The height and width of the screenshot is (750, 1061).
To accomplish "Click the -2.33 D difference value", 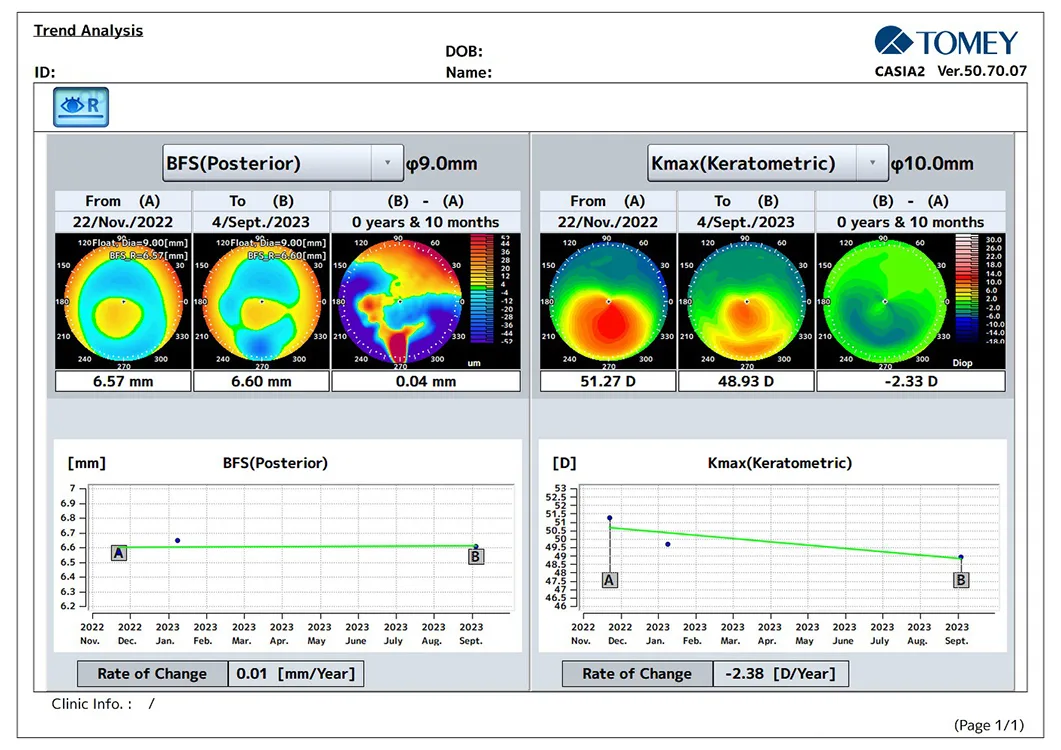I will pos(911,381).
